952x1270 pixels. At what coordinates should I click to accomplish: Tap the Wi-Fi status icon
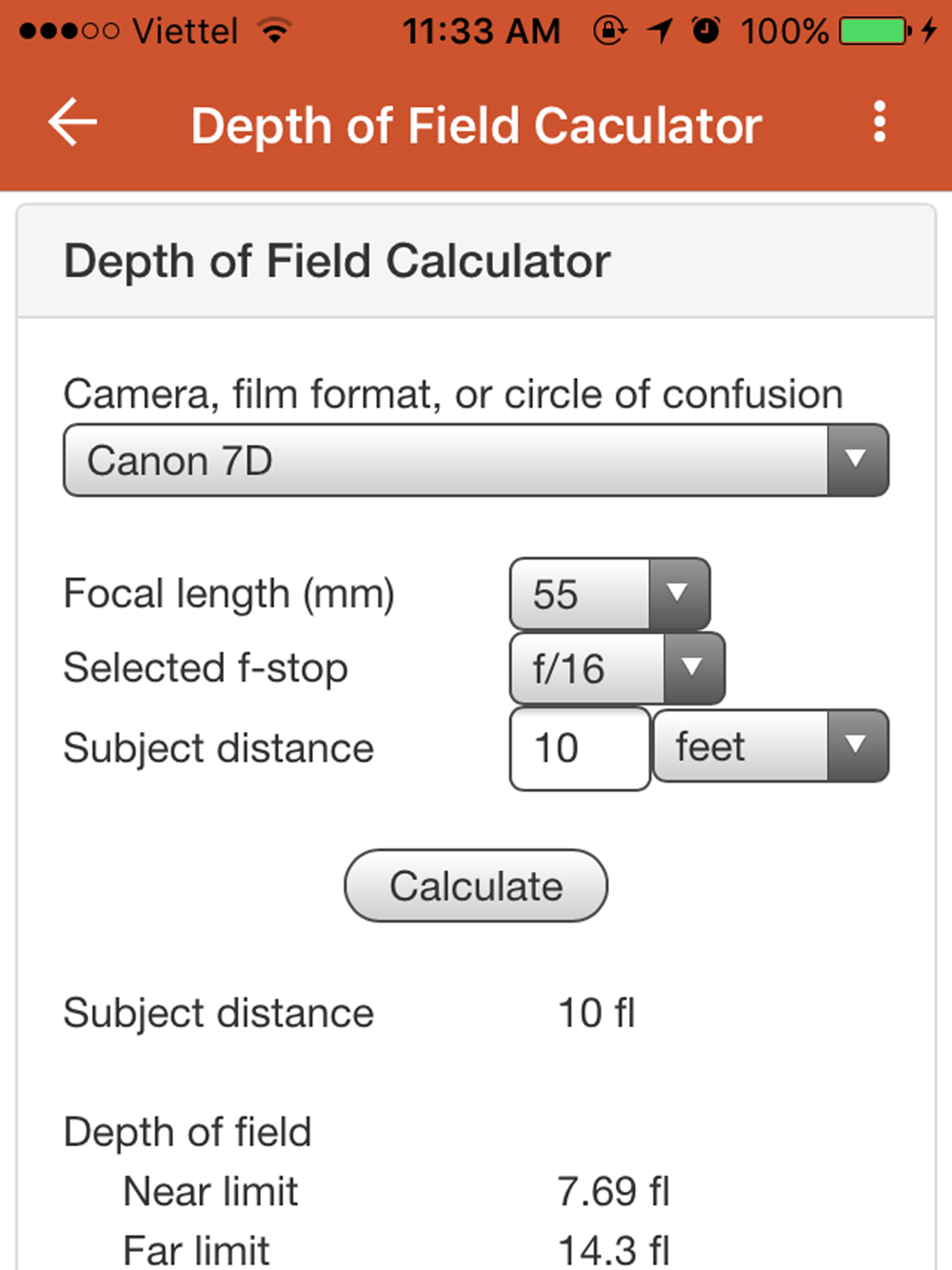pos(275,31)
